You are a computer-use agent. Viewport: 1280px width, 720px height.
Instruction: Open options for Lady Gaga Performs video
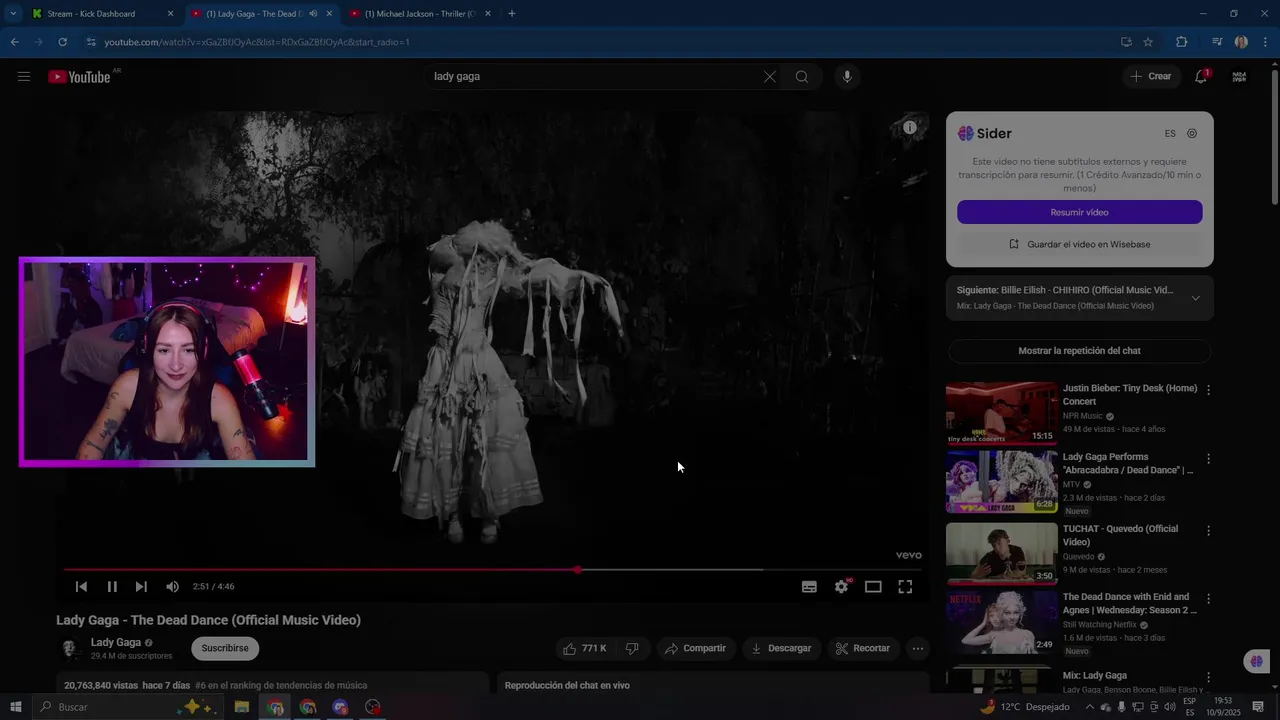[1208, 459]
